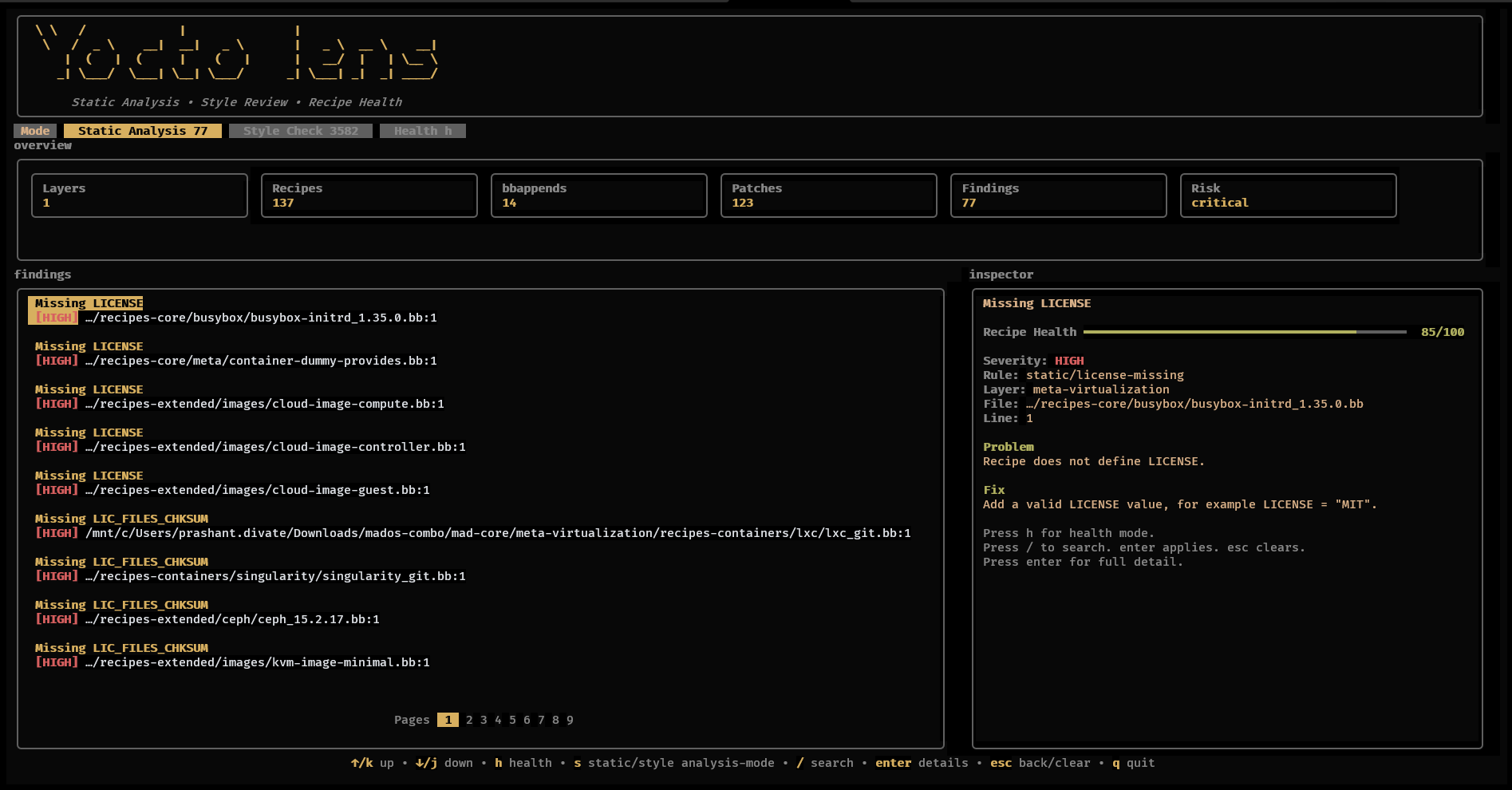Open the bbappends 14 card

pyautogui.click(x=599, y=196)
